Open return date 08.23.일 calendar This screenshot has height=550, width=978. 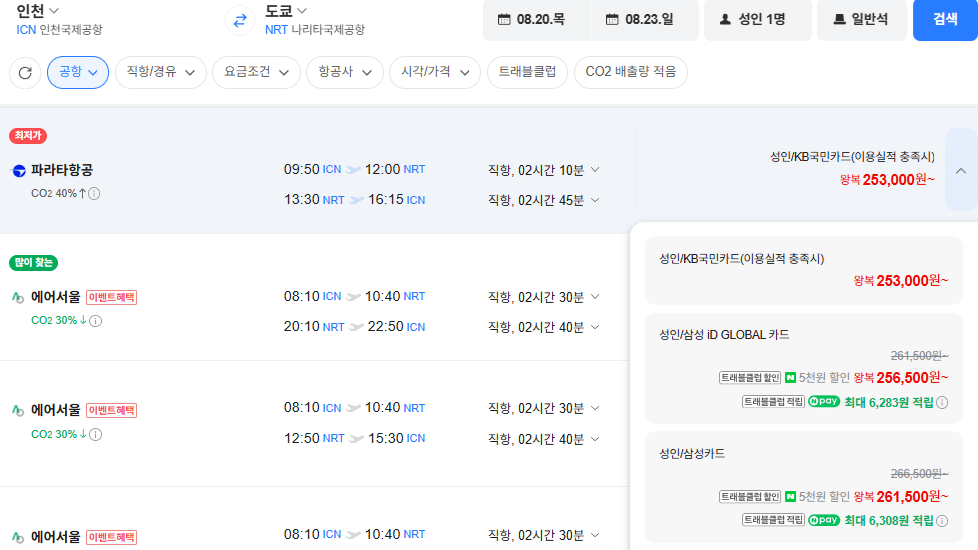tap(644, 20)
